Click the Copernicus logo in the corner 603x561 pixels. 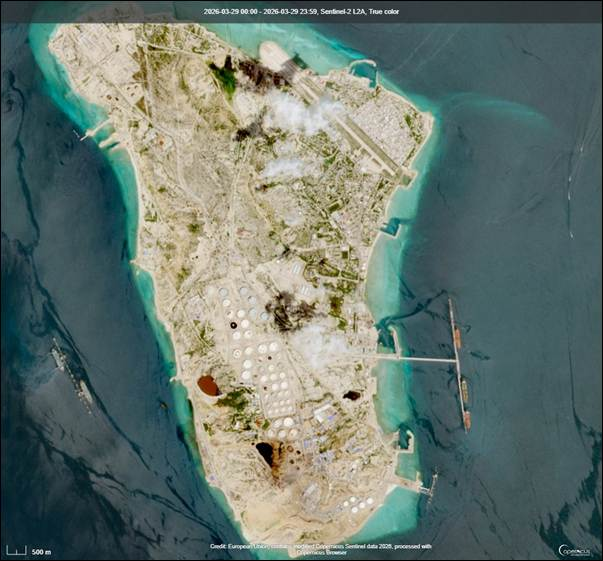(574, 550)
